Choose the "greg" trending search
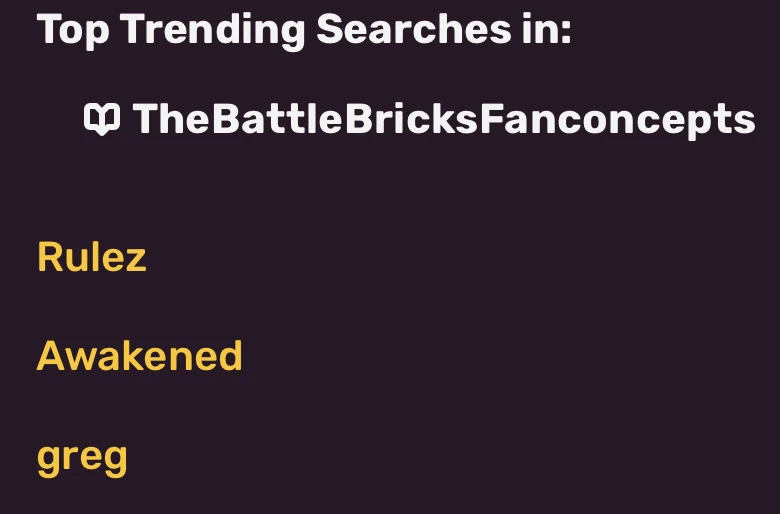The width and height of the screenshot is (780, 514). [x=82, y=457]
